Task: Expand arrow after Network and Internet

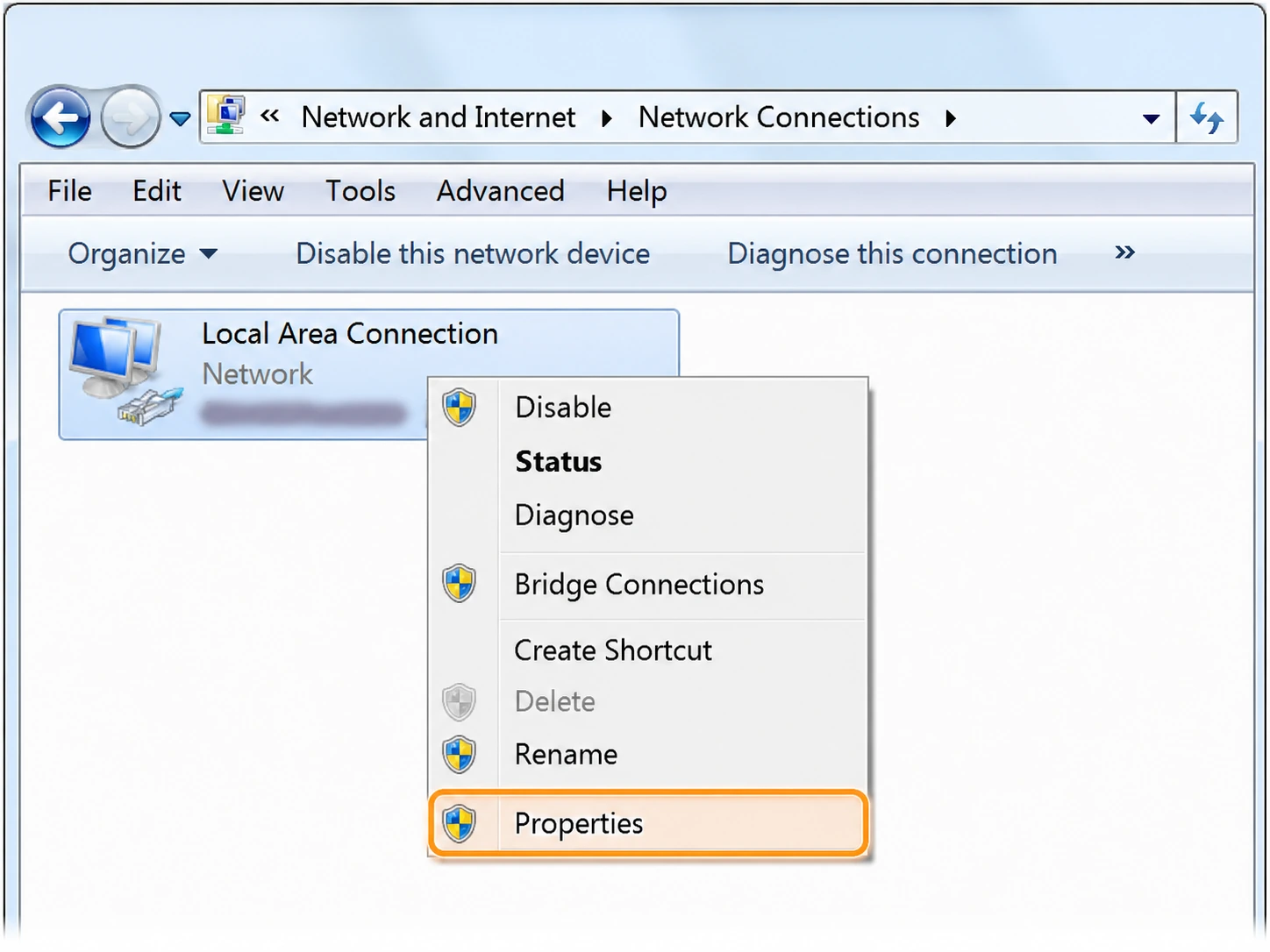Action: tap(606, 118)
